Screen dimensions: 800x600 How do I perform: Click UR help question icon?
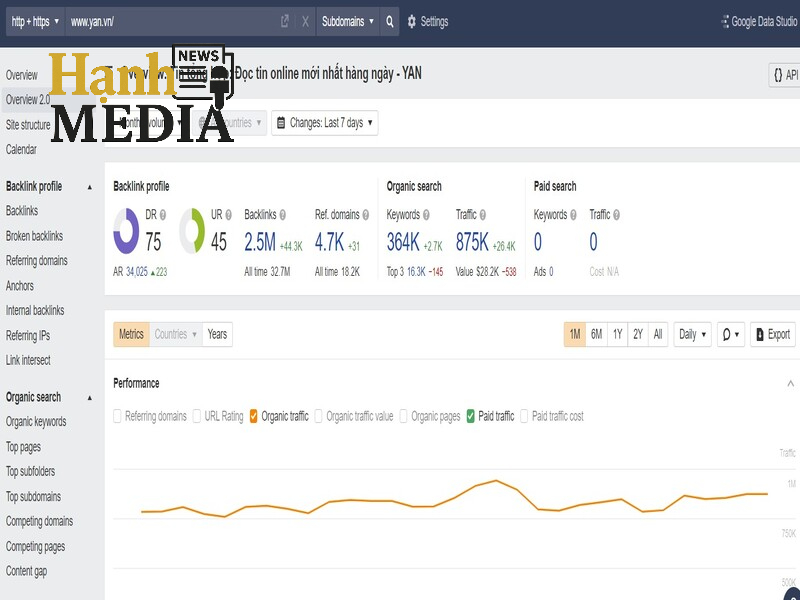pyautogui.click(x=229, y=215)
